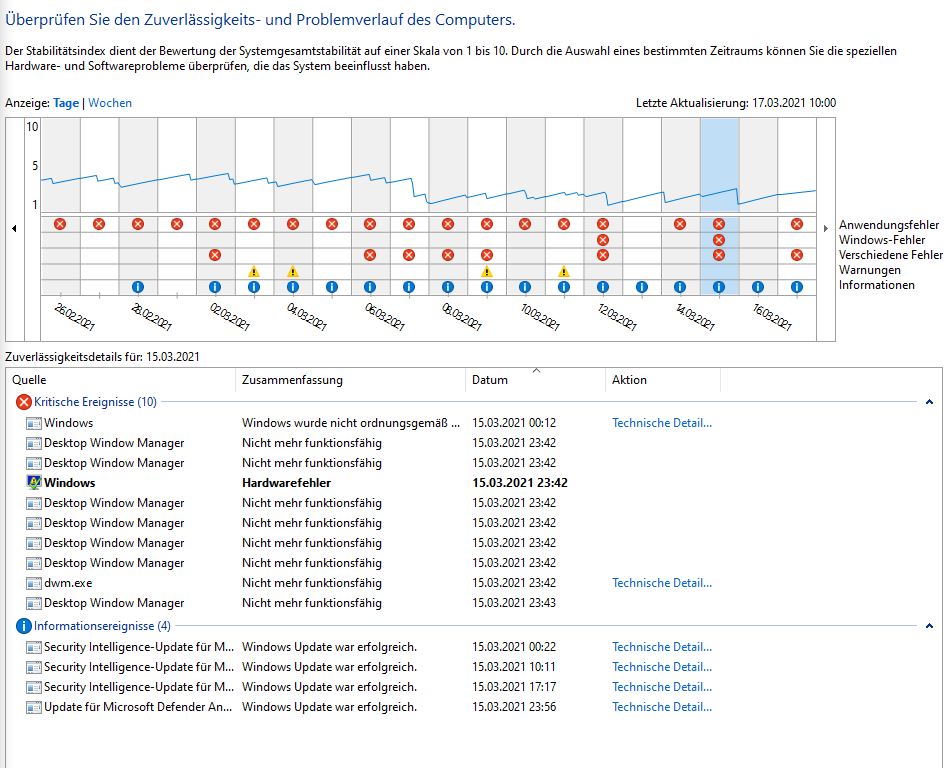Click the '15.03.2021 17:17' date cell
This screenshot has width=948, height=768.
514,686
